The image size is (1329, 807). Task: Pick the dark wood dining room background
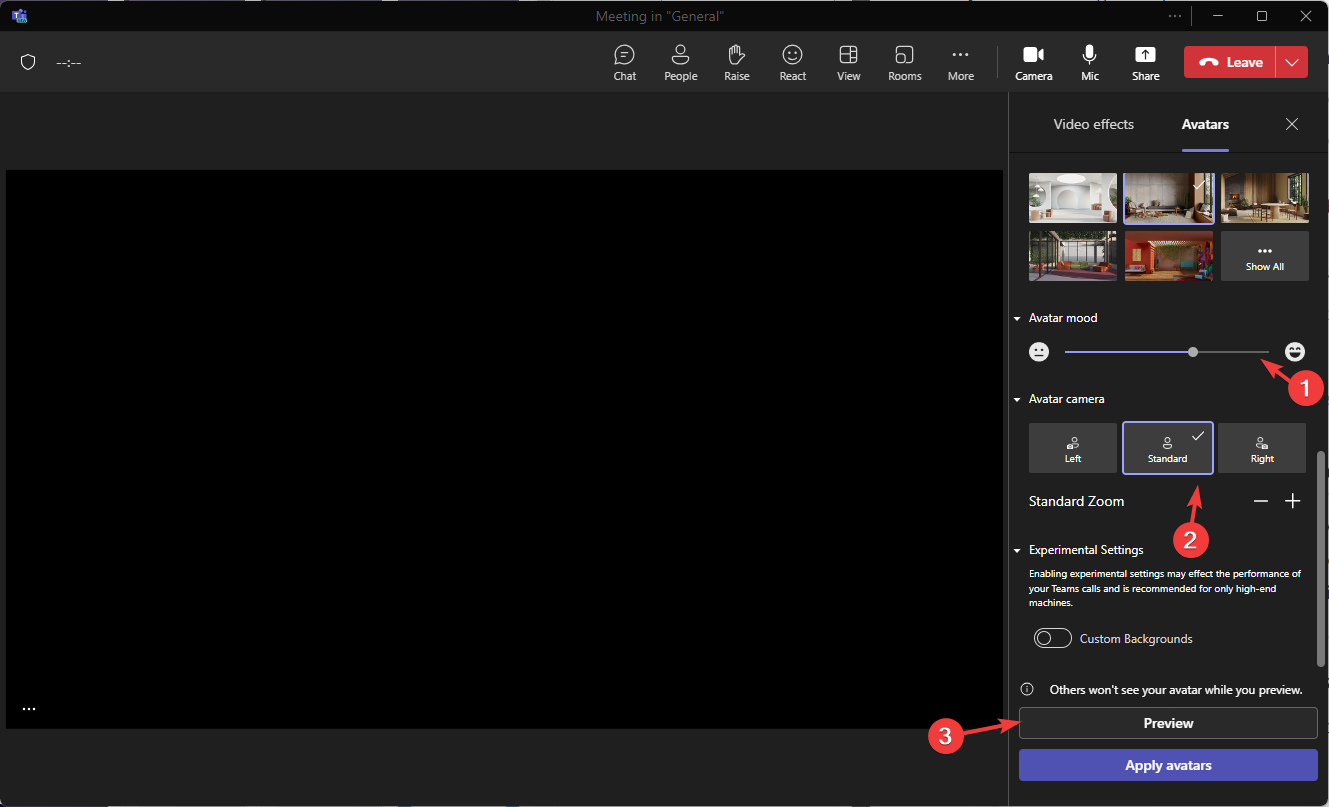(x=1265, y=198)
